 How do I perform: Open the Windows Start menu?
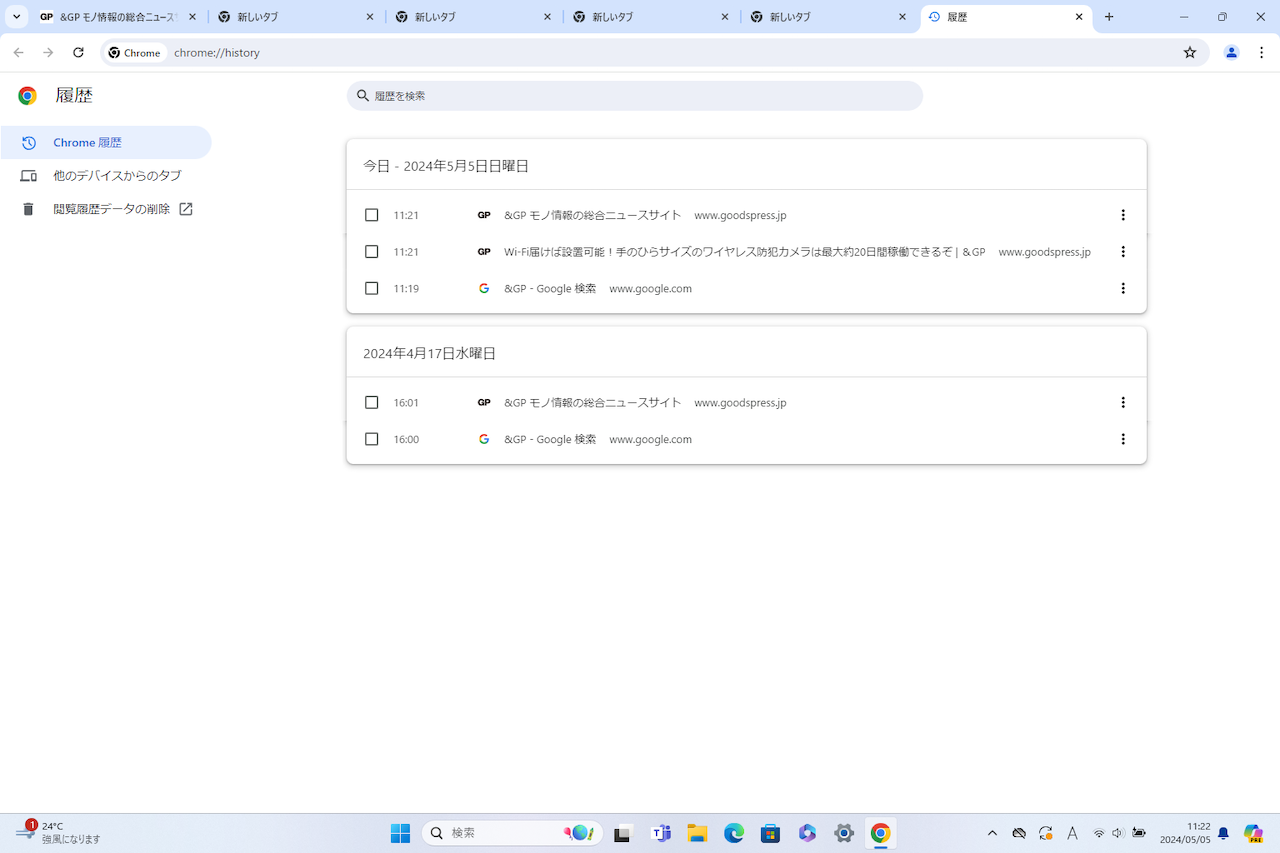400,833
